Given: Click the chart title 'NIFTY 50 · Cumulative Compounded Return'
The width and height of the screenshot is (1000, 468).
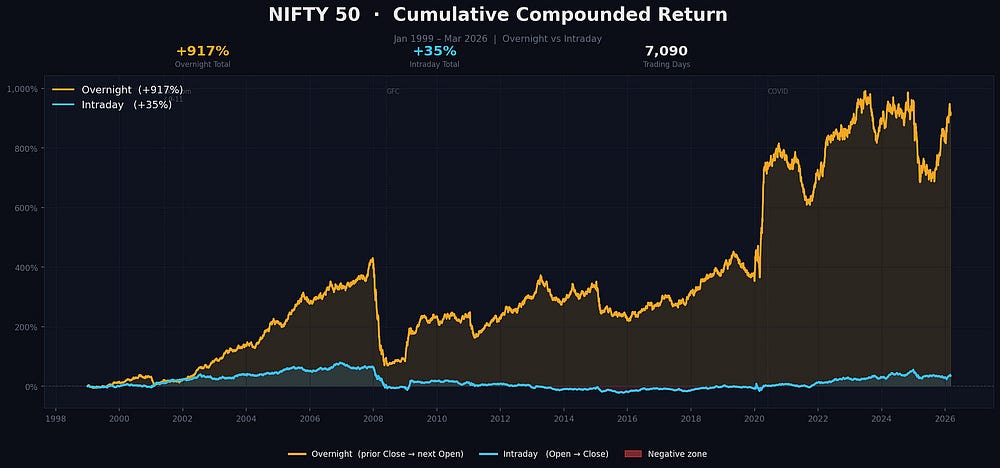Looking at the screenshot, I should click(x=498, y=15).
